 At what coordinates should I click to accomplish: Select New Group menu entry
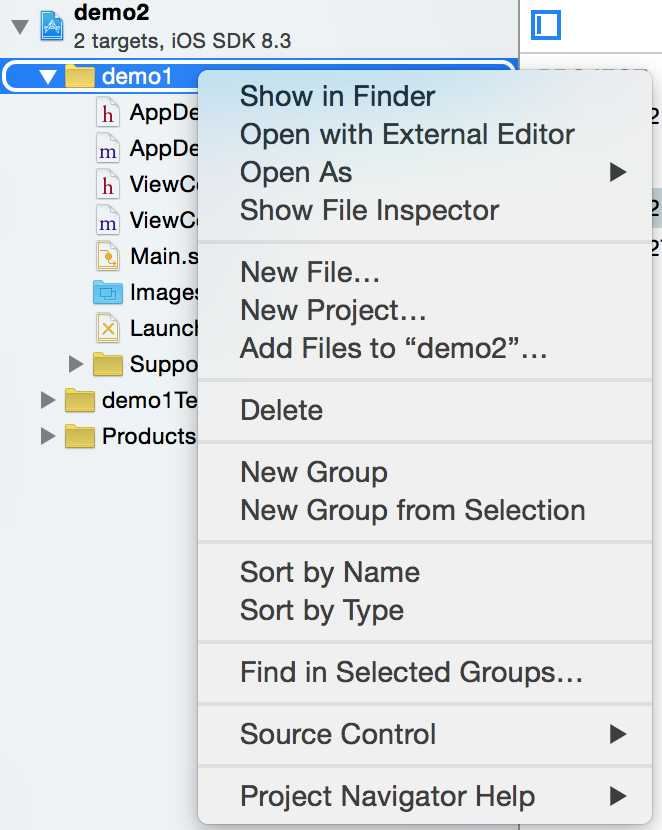click(313, 472)
